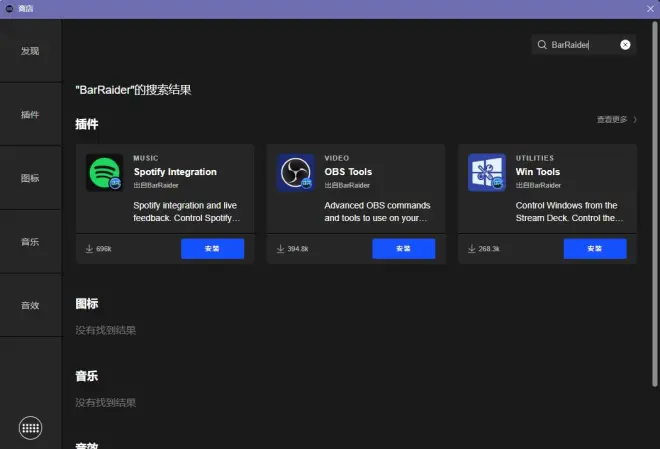Install the OBS Tools plugin

pyautogui.click(x=404, y=249)
